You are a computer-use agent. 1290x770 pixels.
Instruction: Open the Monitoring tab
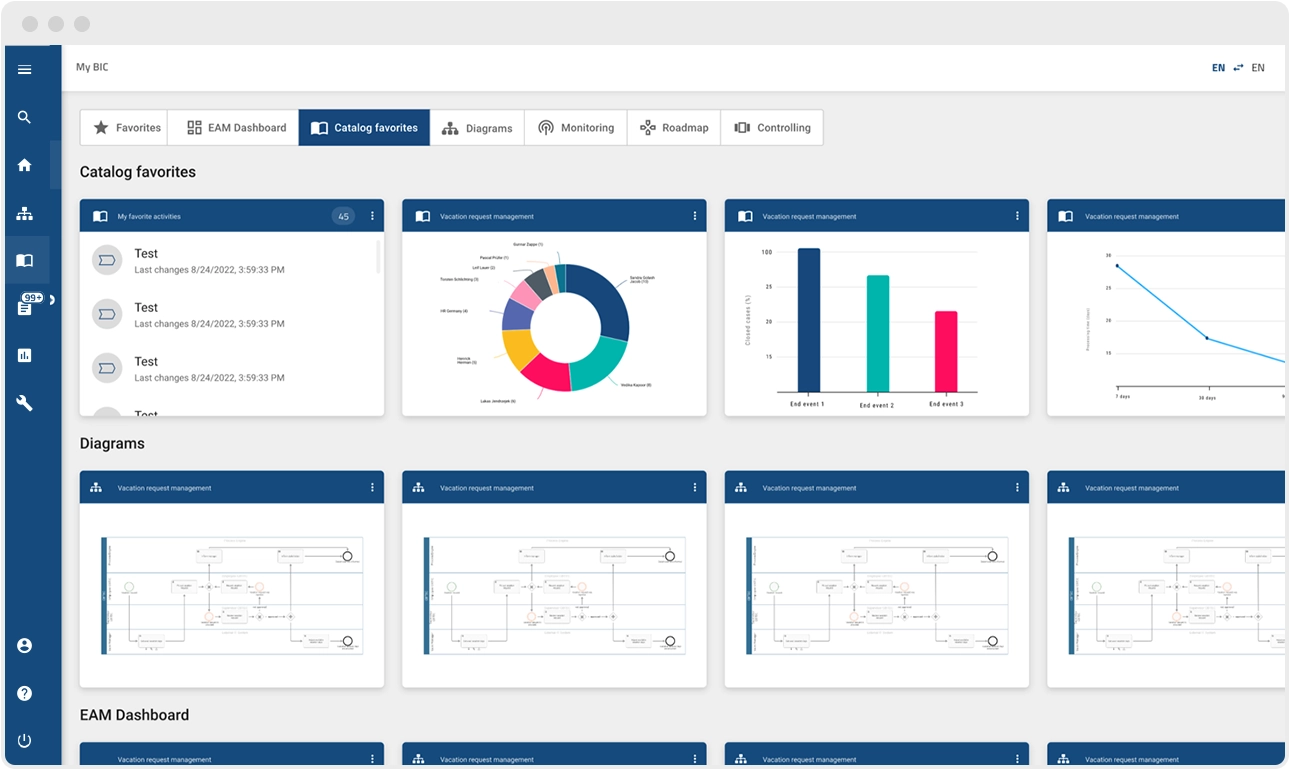[x=576, y=128]
